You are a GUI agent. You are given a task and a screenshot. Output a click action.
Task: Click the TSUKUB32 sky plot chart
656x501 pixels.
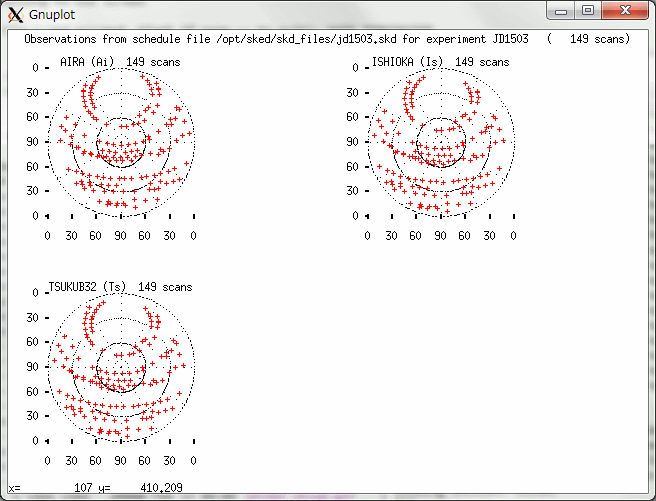pyautogui.click(x=121, y=367)
